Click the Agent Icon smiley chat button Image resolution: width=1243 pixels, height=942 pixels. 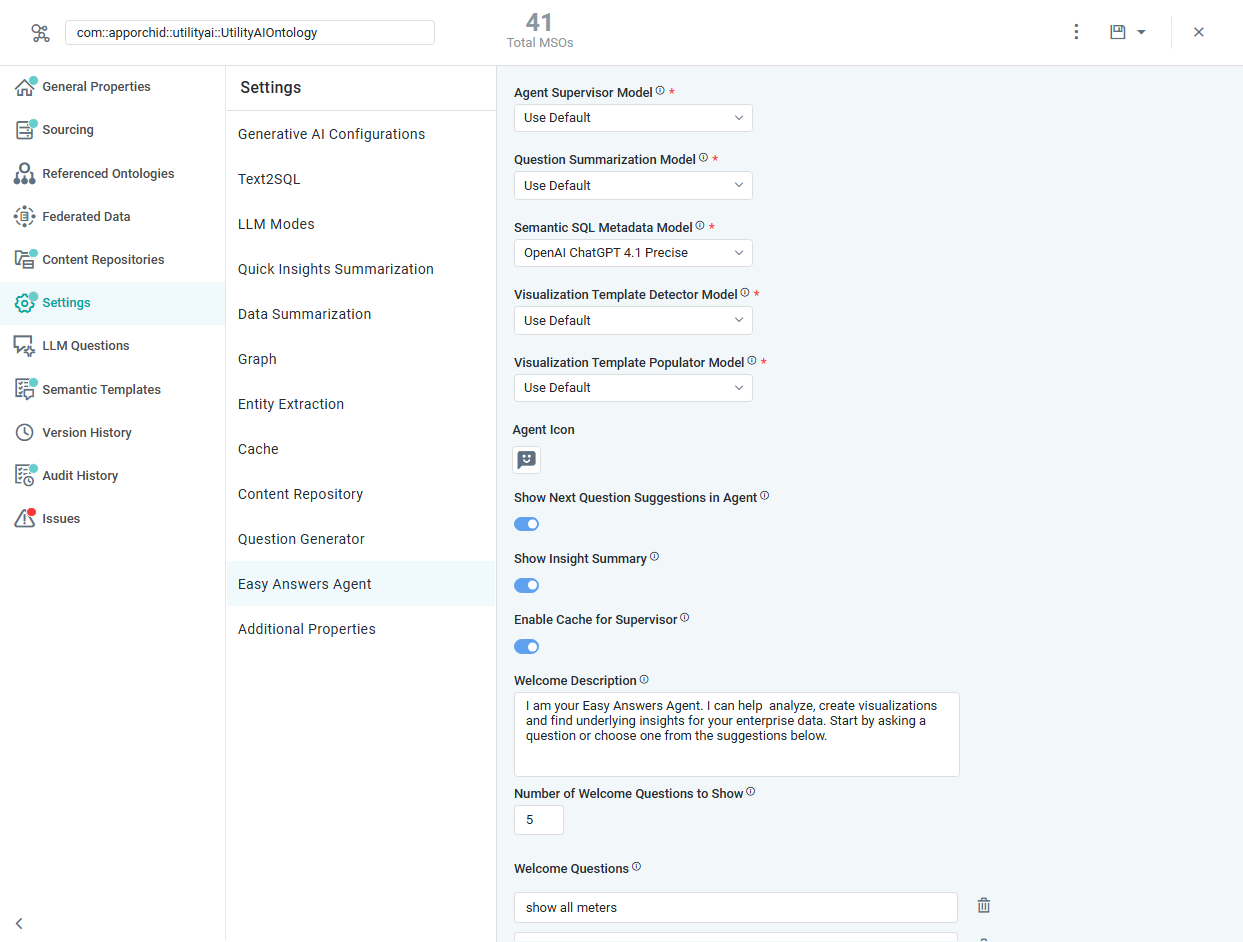pyautogui.click(x=527, y=460)
